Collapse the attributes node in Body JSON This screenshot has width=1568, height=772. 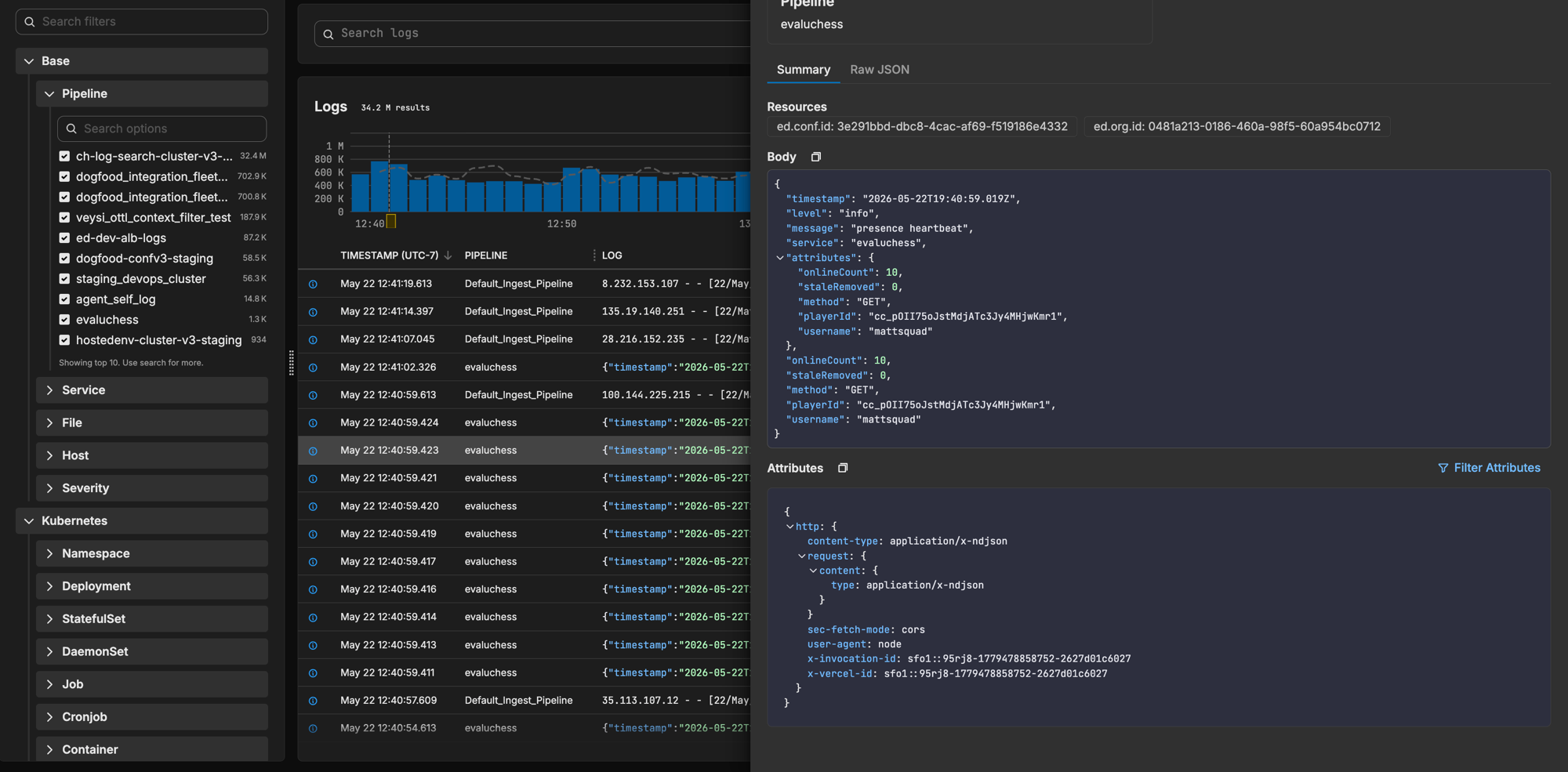pos(779,258)
